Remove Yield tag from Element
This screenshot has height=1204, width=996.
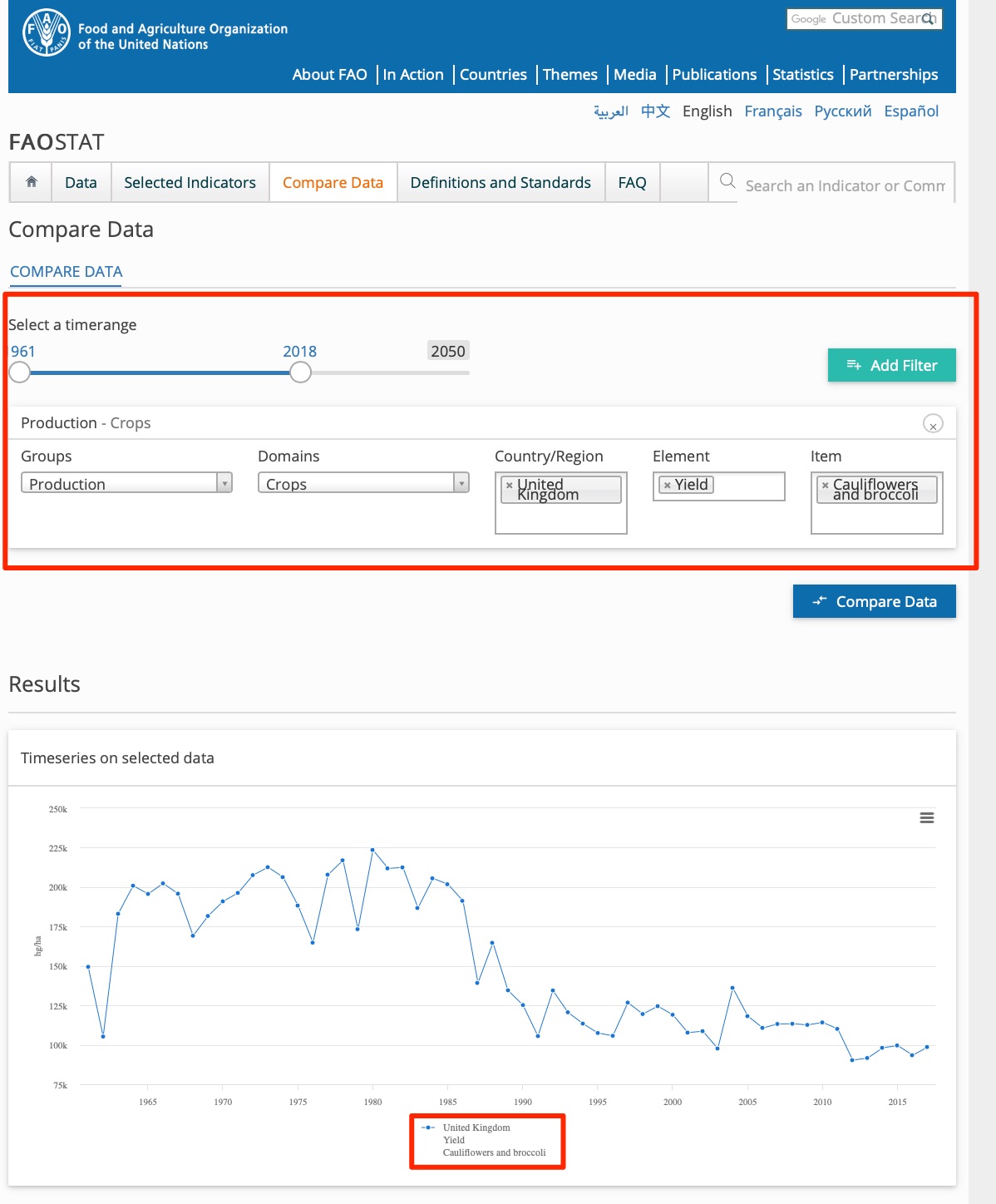(x=667, y=486)
